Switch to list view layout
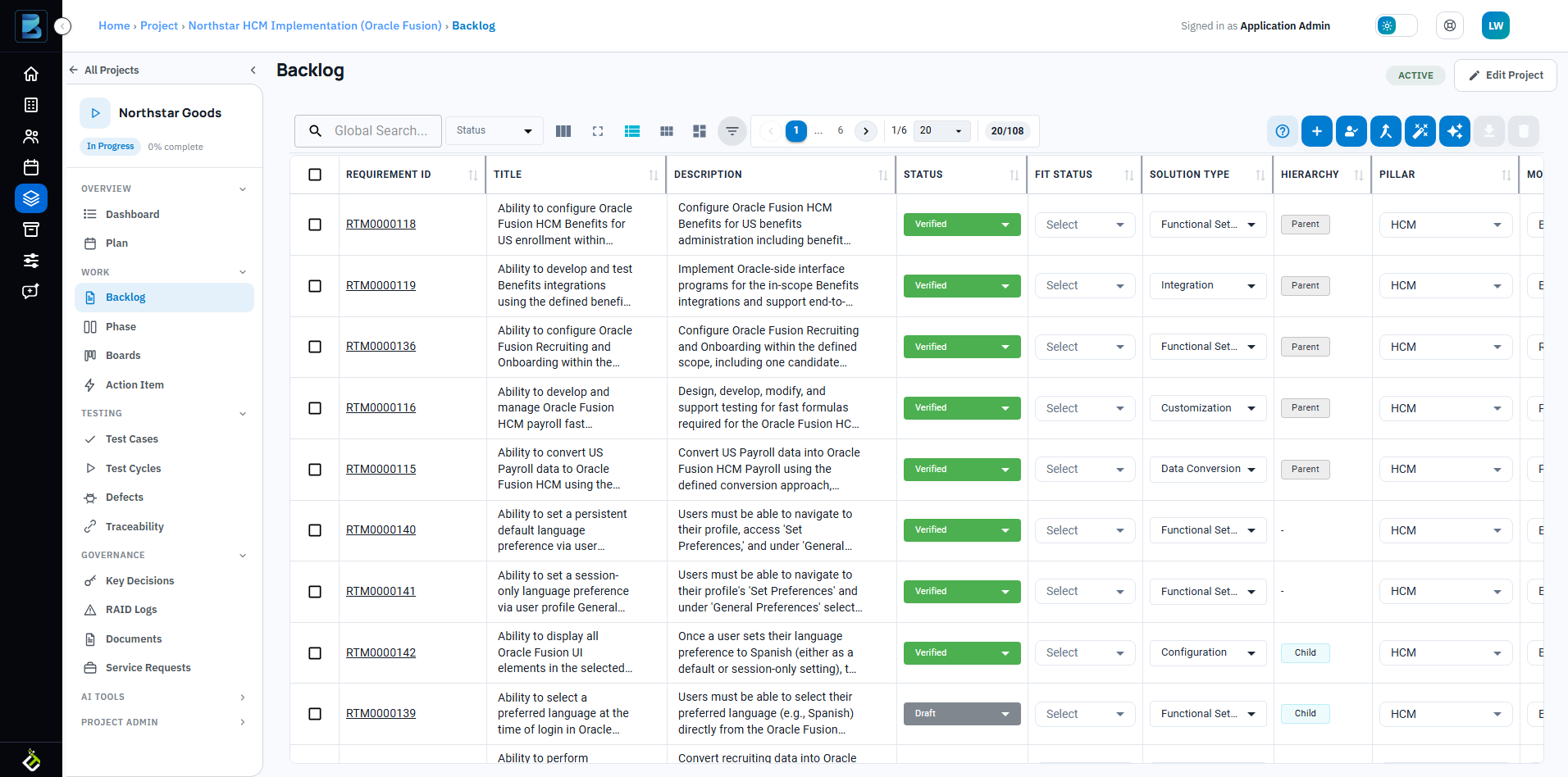The width and height of the screenshot is (1568, 777). [x=632, y=131]
